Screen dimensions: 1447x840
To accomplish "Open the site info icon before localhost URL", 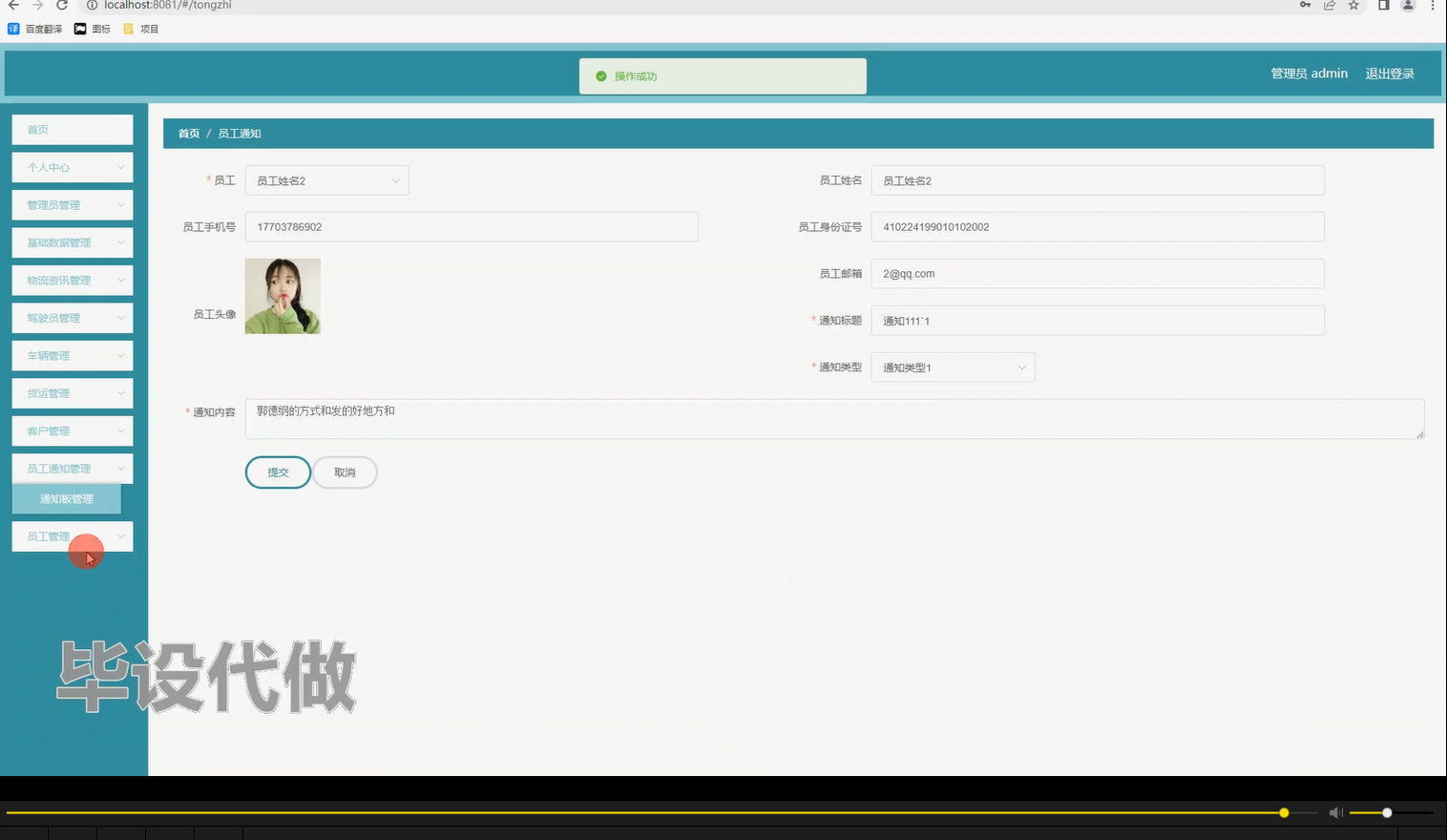I will [93, 5].
